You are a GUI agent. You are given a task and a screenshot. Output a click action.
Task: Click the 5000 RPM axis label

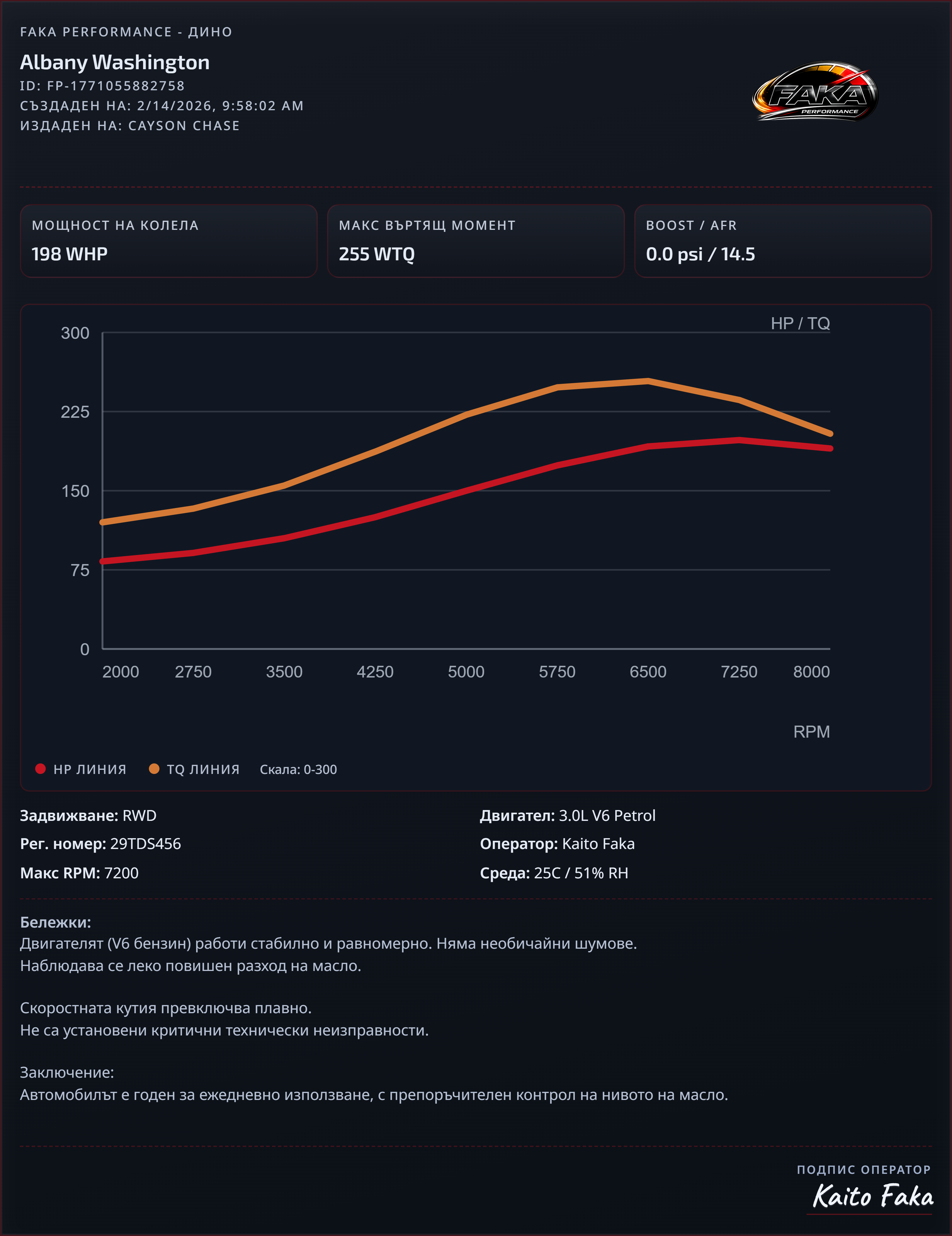(x=466, y=672)
